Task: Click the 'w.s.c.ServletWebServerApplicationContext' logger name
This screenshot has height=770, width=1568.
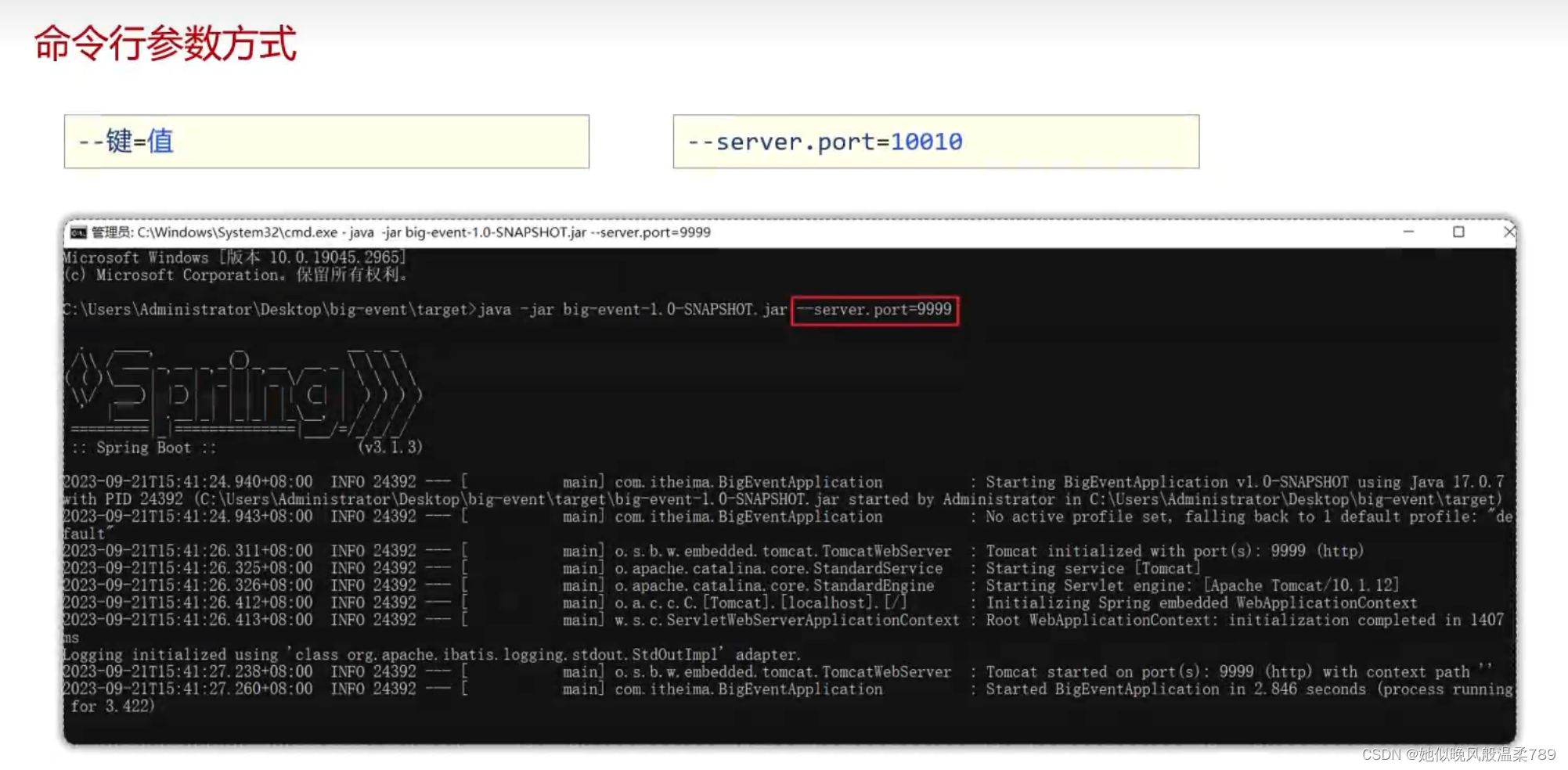Action: (x=787, y=620)
